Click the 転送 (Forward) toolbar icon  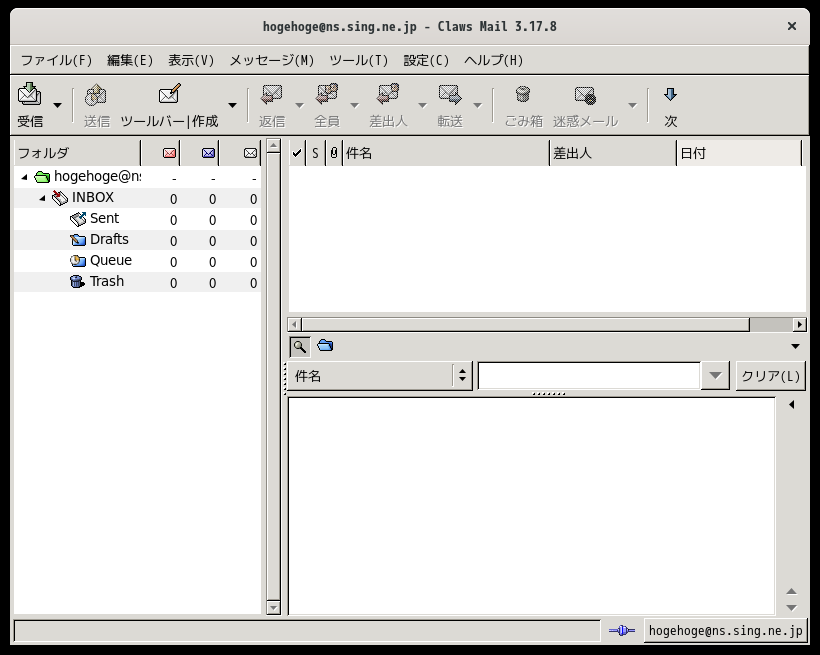[x=450, y=95]
